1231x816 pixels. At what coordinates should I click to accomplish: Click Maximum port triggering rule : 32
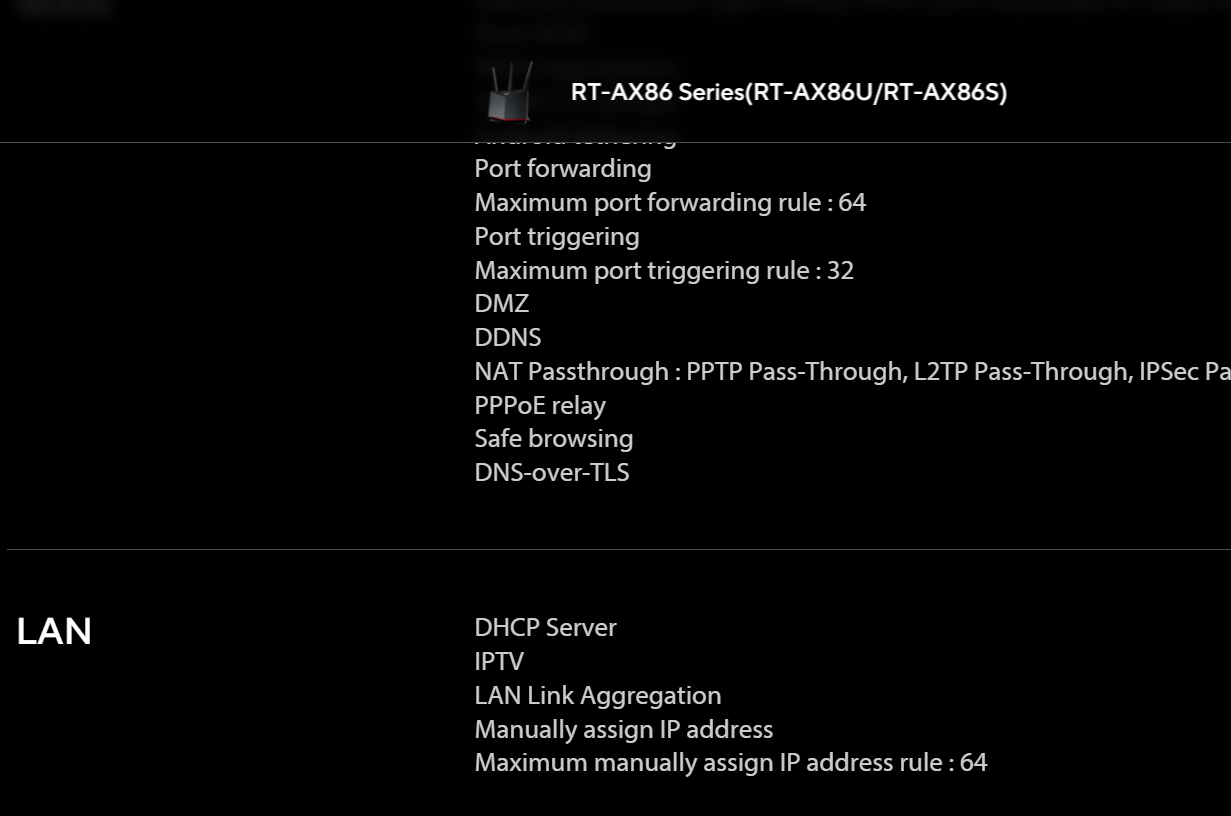(664, 270)
